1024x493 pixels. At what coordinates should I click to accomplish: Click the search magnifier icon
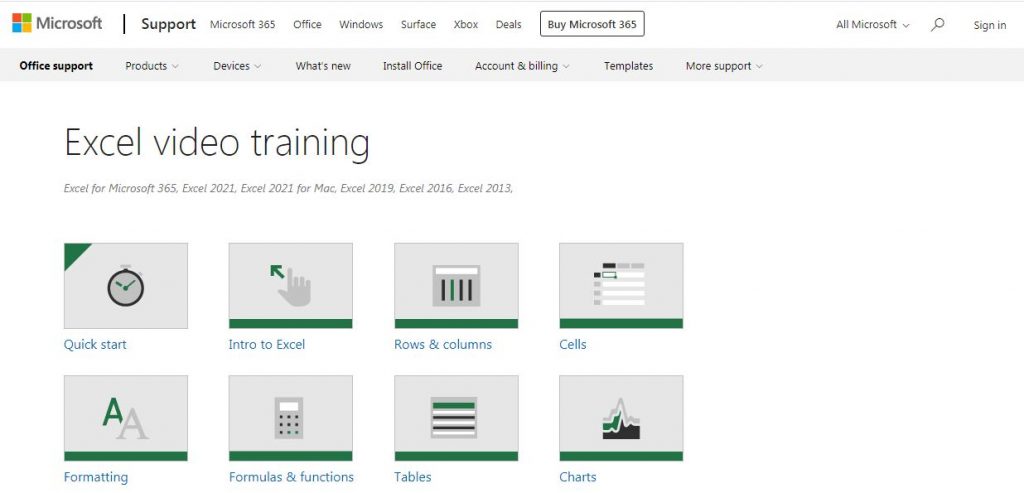937,25
